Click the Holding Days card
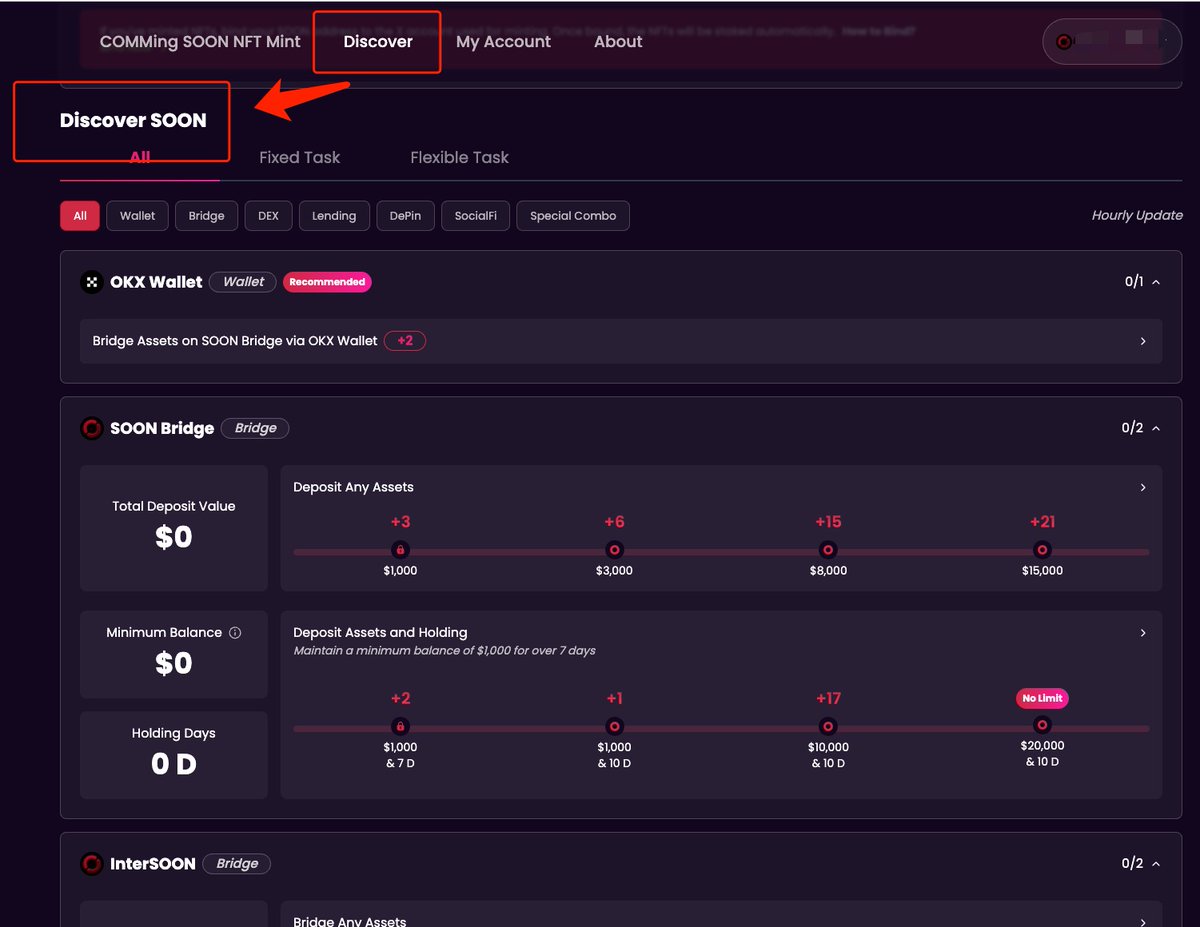 (174, 755)
